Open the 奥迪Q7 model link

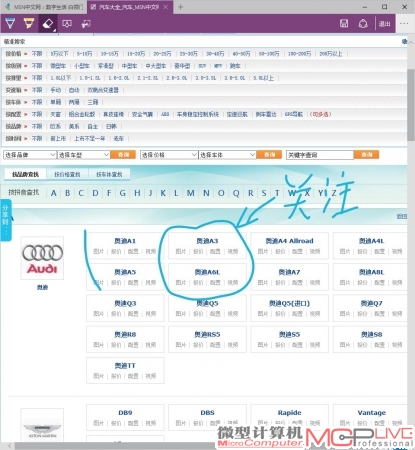click(371, 303)
